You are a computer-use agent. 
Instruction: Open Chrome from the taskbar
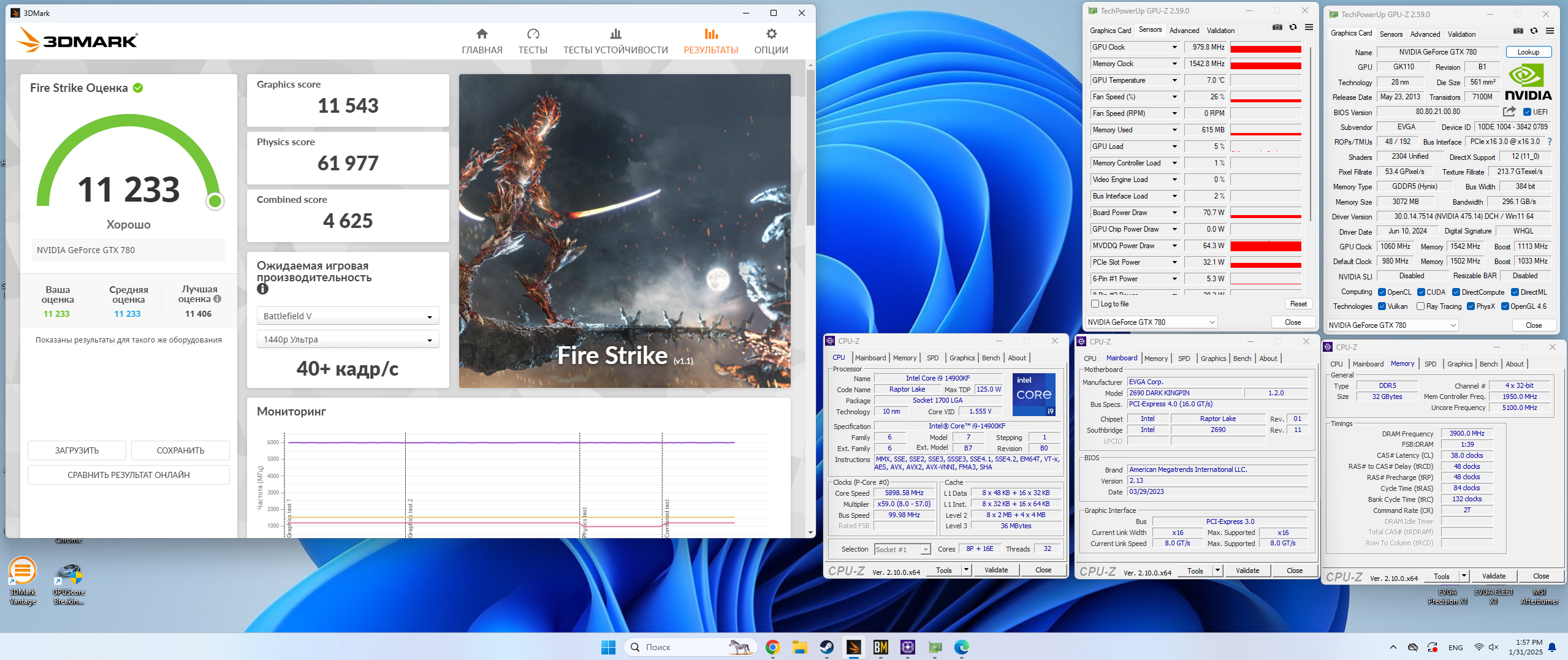point(772,647)
